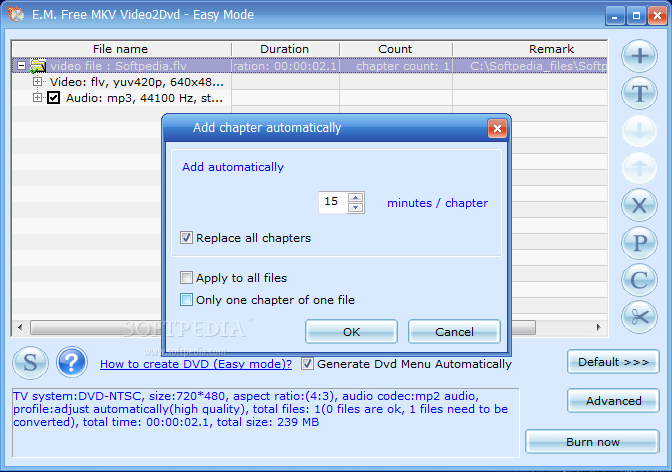Click the folder icon of Softpedia.flv
The height and width of the screenshot is (472, 672).
click(38, 66)
